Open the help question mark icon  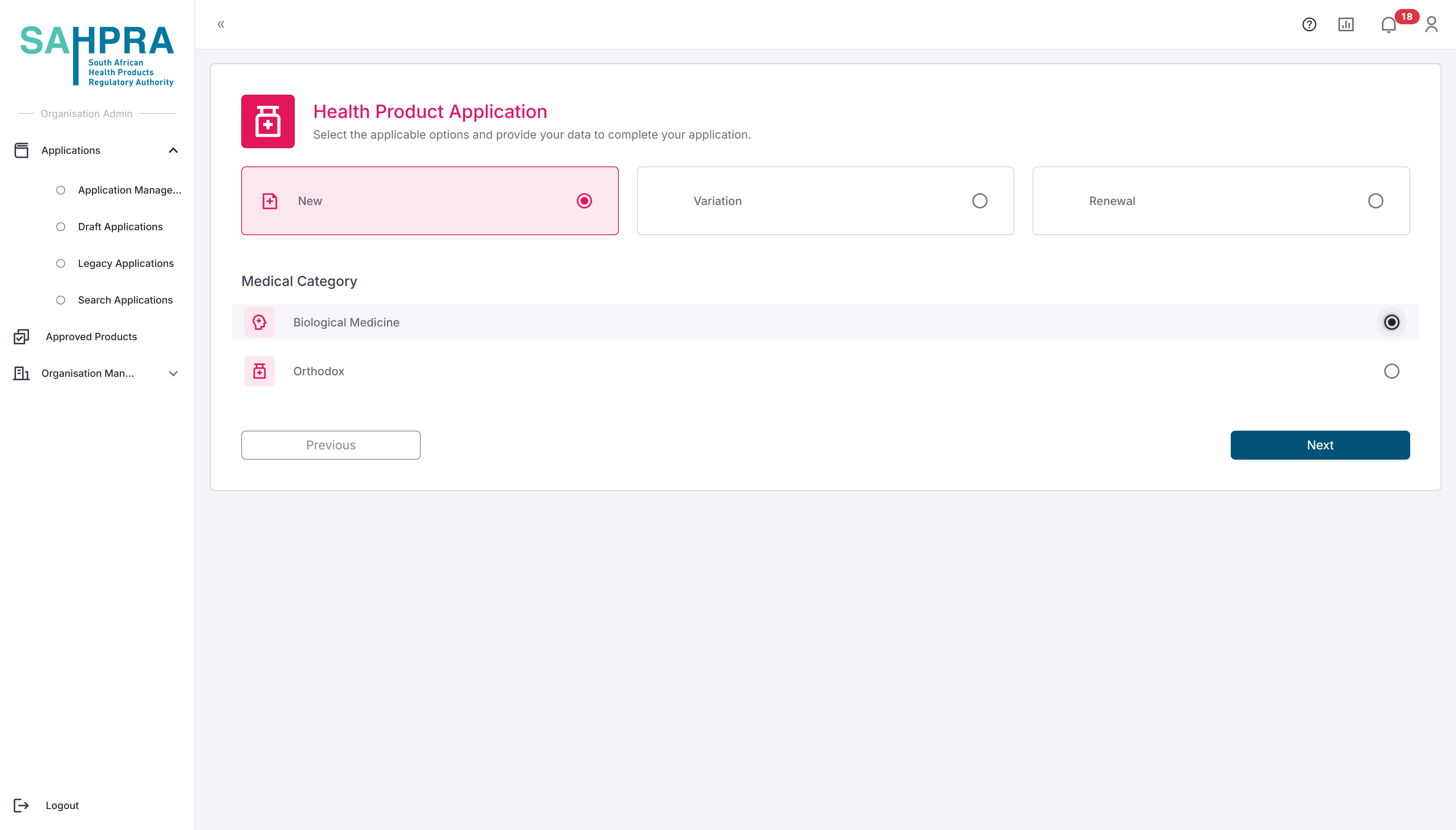point(1309,24)
